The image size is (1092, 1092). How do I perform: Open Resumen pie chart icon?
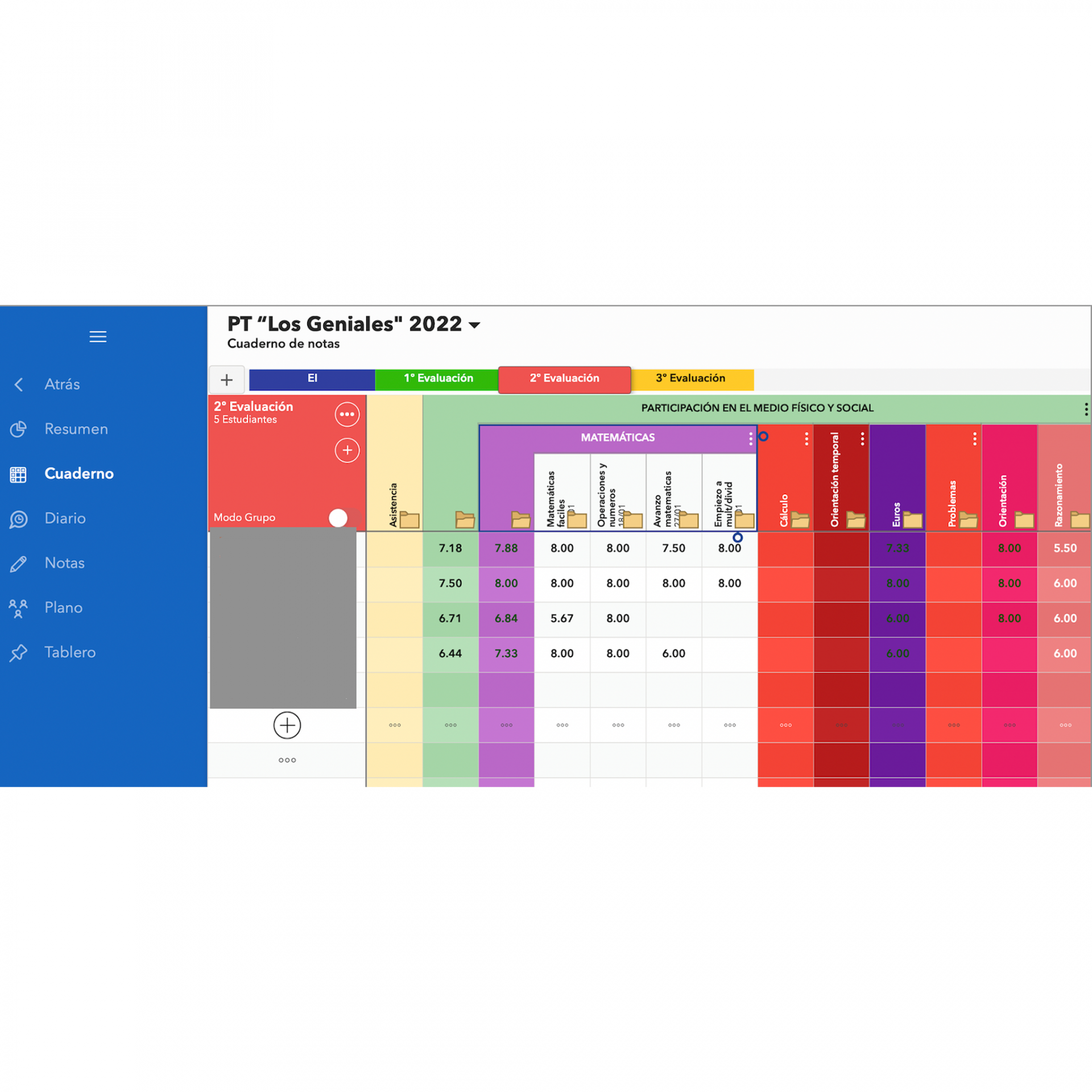point(18,429)
